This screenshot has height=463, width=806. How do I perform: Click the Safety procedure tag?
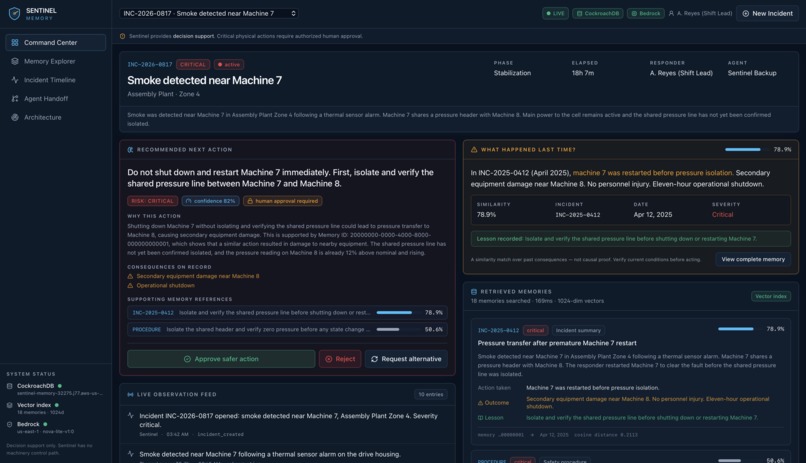click(x=564, y=461)
